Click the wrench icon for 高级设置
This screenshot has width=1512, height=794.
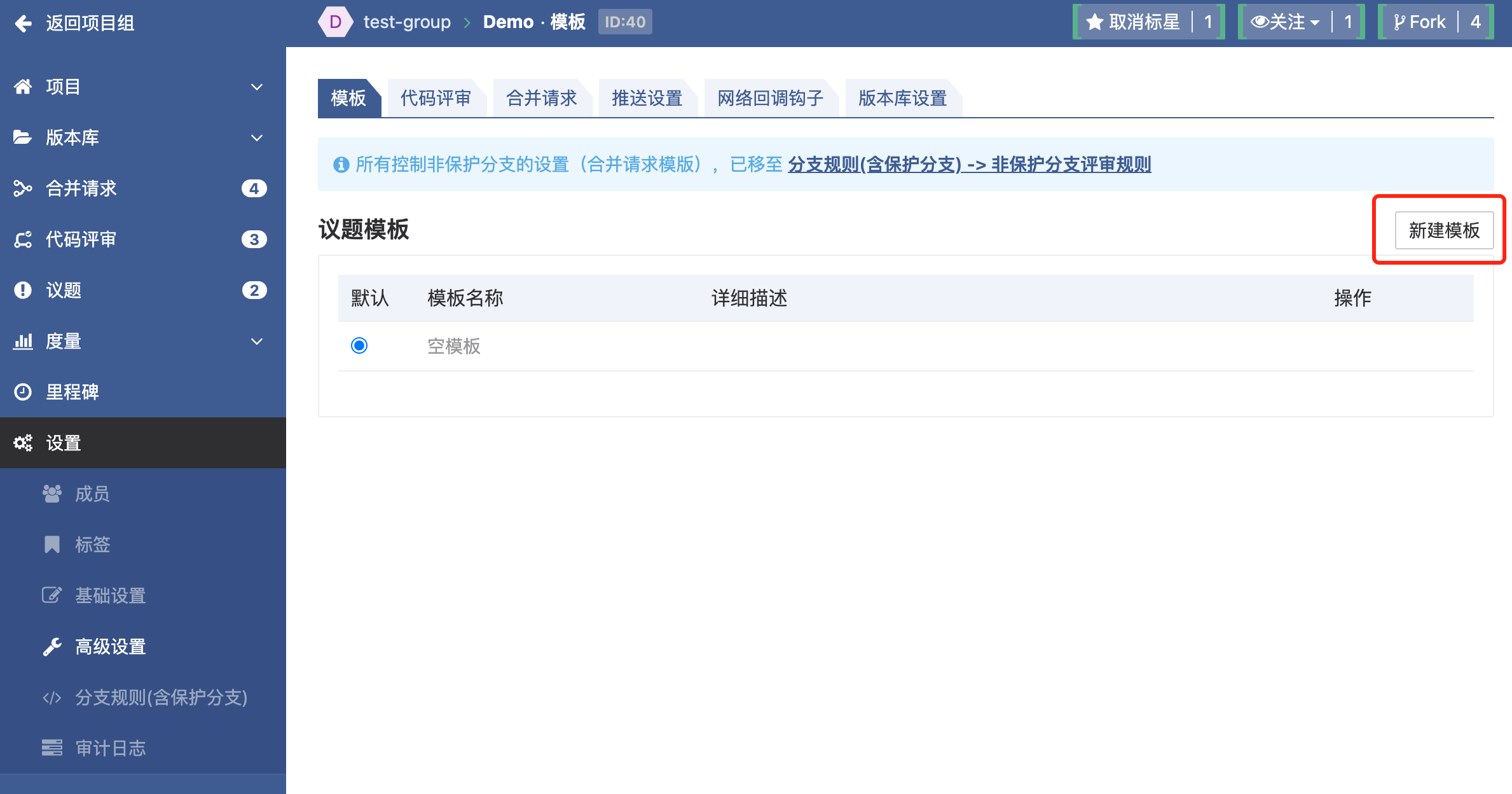coord(52,646)
